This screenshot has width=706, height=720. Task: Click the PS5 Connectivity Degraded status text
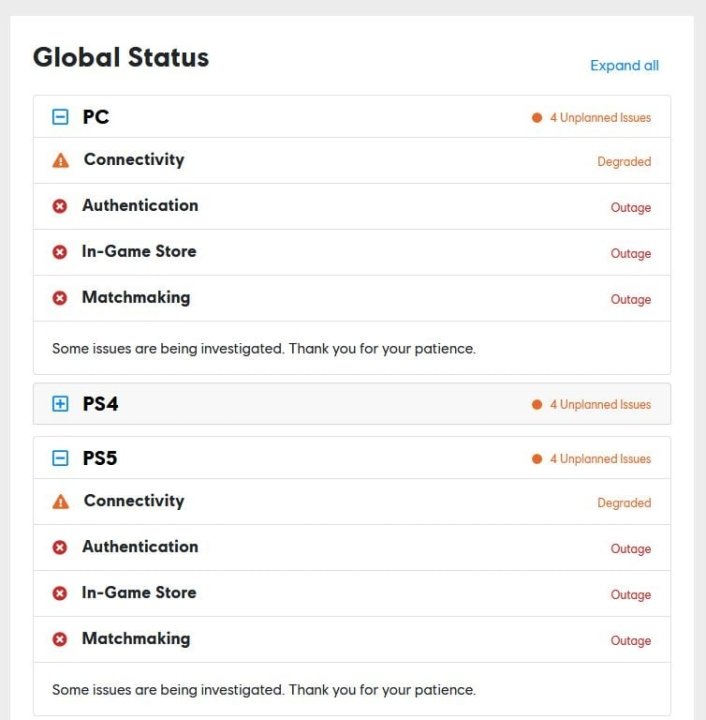pyautogui.click(x=624, y=503)
